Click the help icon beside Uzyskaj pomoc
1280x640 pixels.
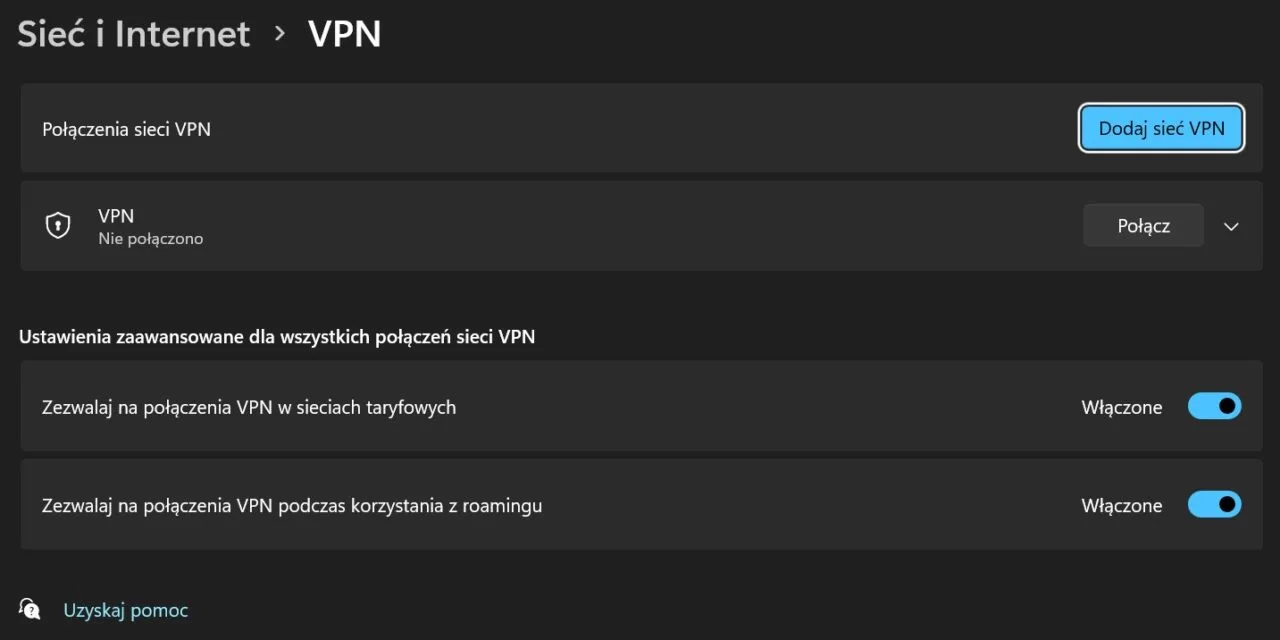point(30,609)
